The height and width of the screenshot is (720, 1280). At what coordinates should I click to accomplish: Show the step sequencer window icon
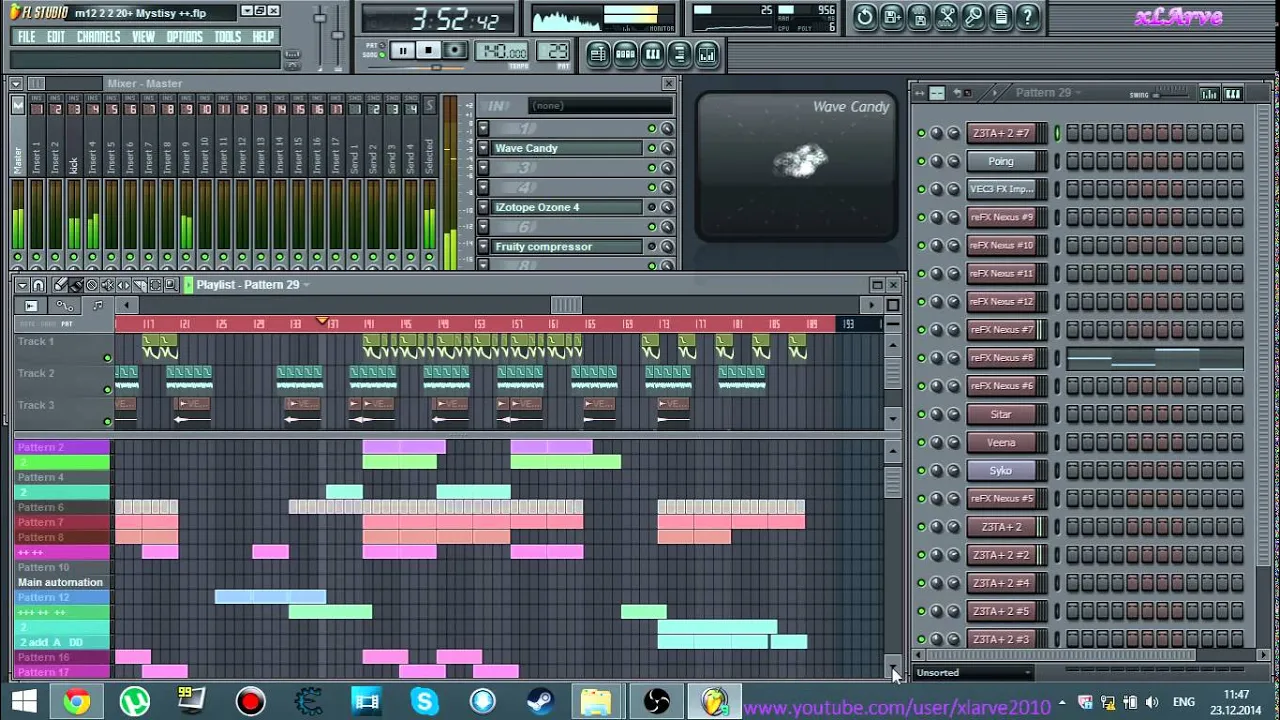pos(625,54)
